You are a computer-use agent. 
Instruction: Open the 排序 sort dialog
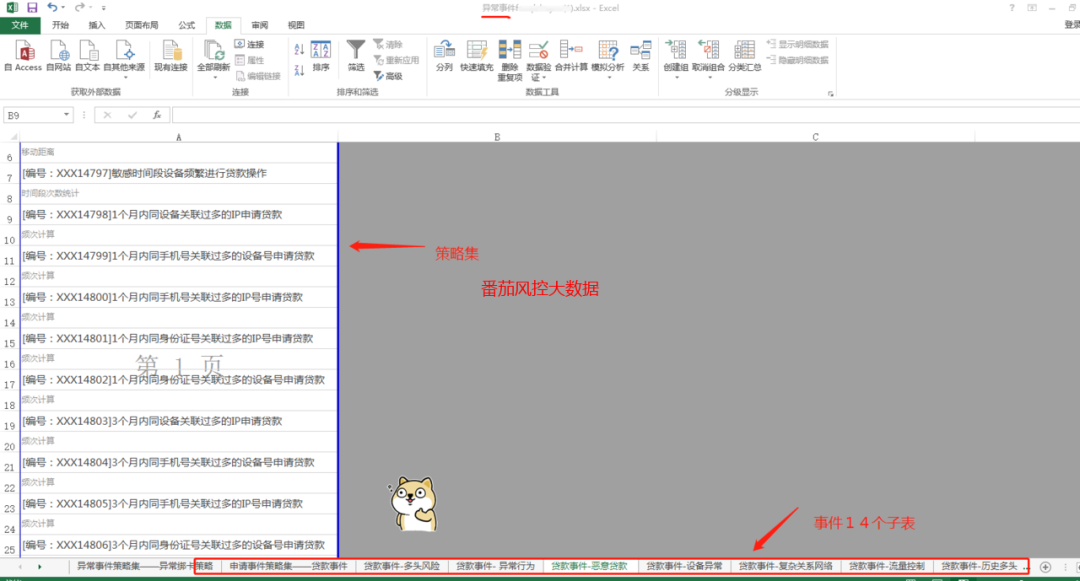[321, 56]
